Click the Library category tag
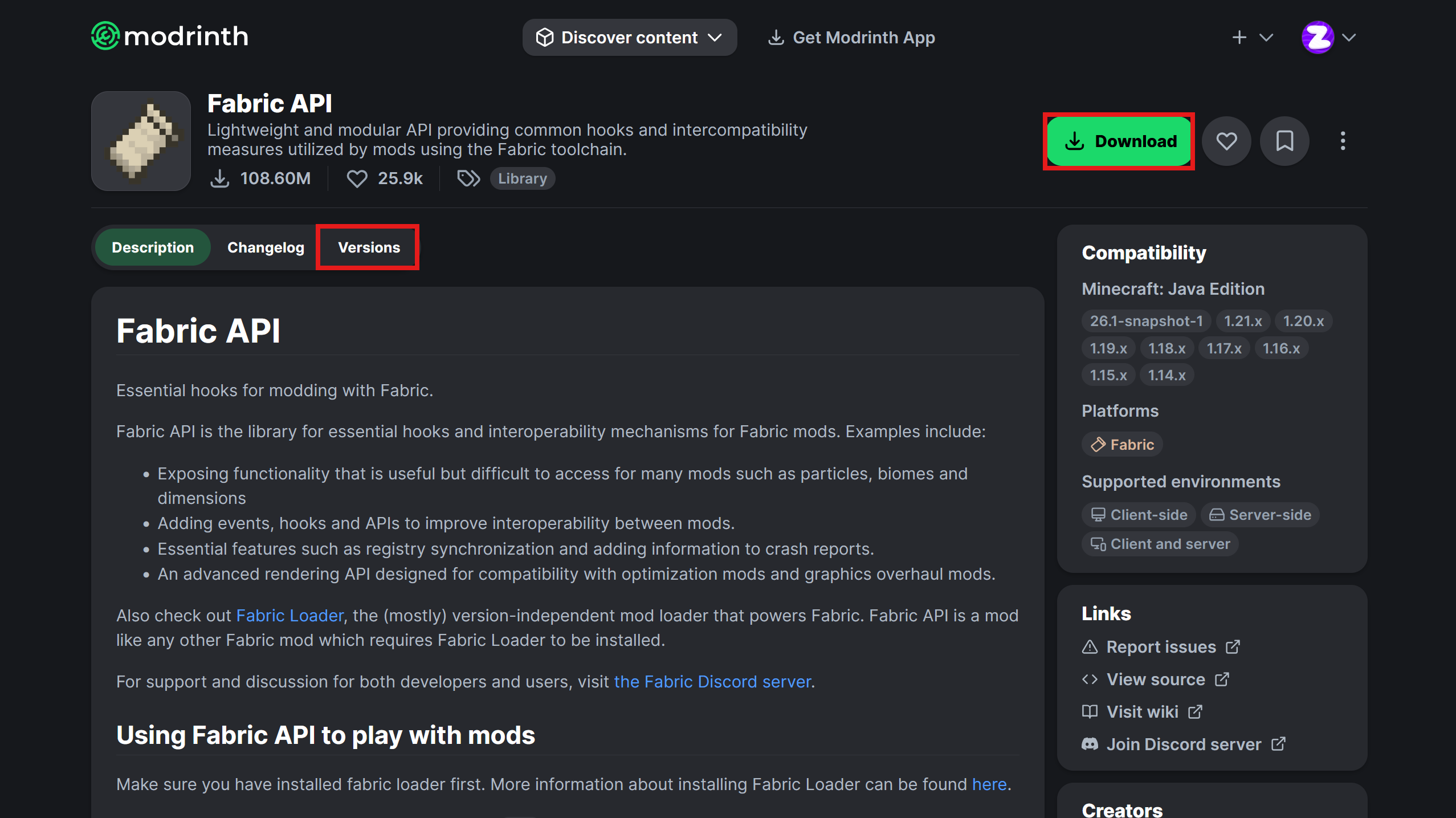Image resolution: width=1456 pixels, height=818 pixels. click(x=522, y=178)
